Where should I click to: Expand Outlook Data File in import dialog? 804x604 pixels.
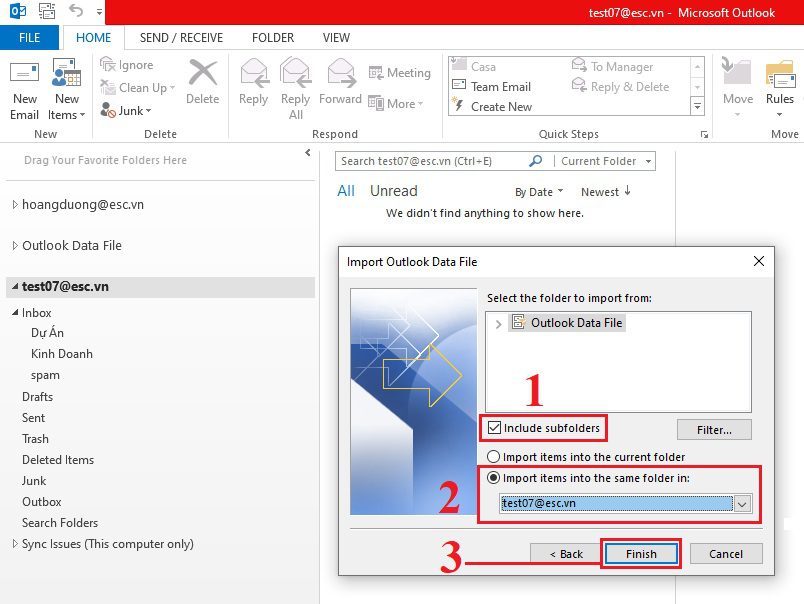[498, 324]
